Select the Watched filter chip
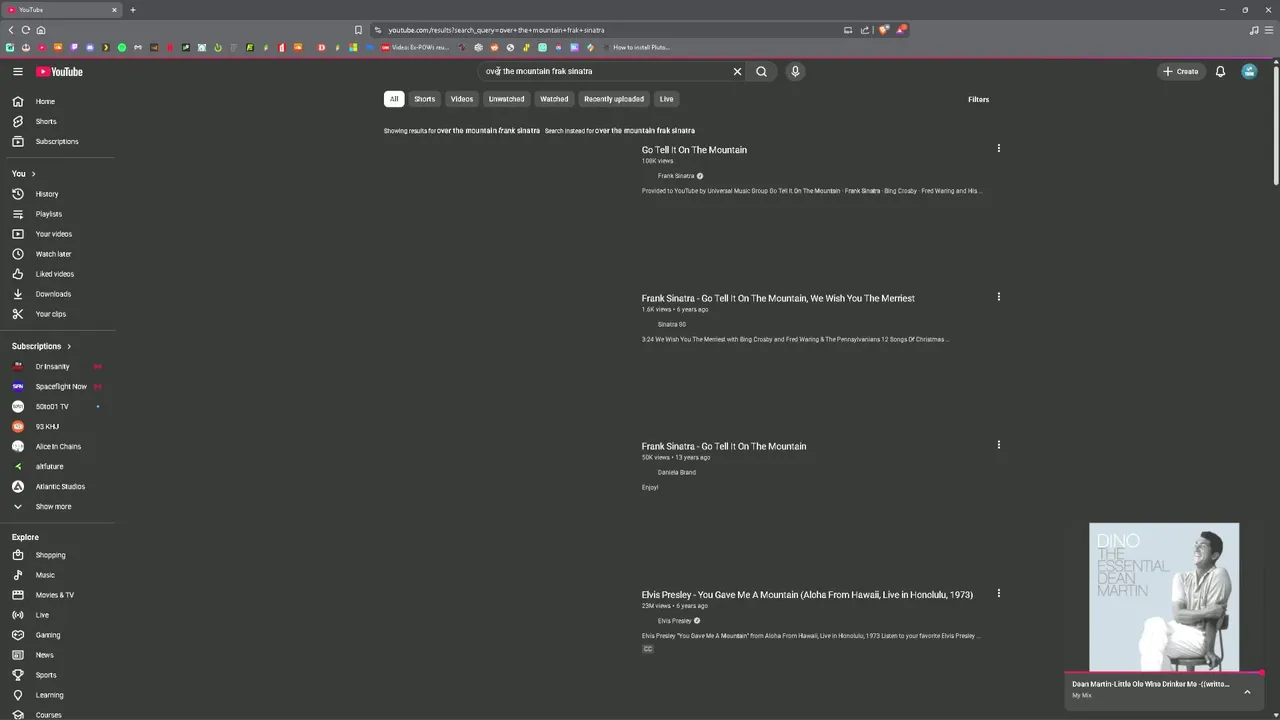 554,99
